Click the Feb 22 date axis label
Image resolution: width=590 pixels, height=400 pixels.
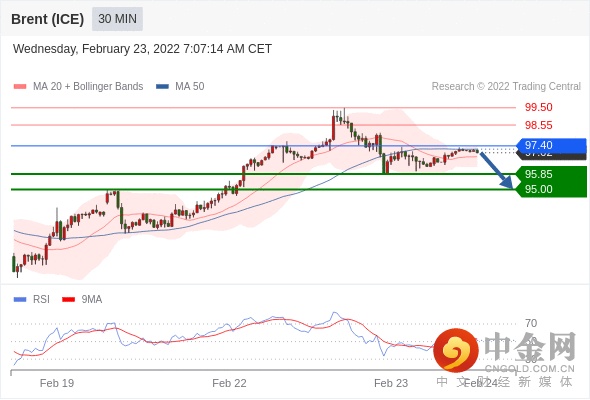229,383
